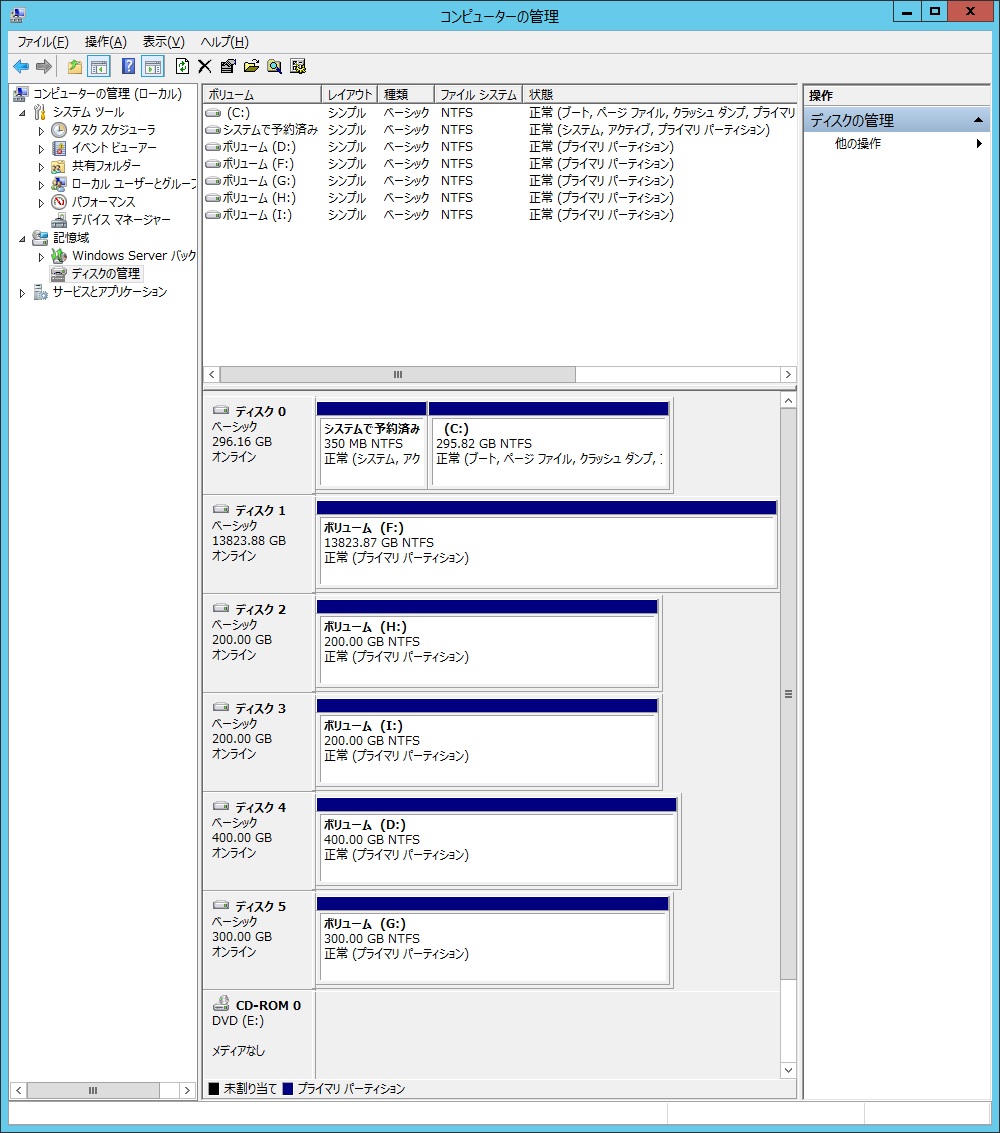The height and width of the screenshot is (1133, 1000).
Task: Open the 表示(V) menu
Action: 163,42
